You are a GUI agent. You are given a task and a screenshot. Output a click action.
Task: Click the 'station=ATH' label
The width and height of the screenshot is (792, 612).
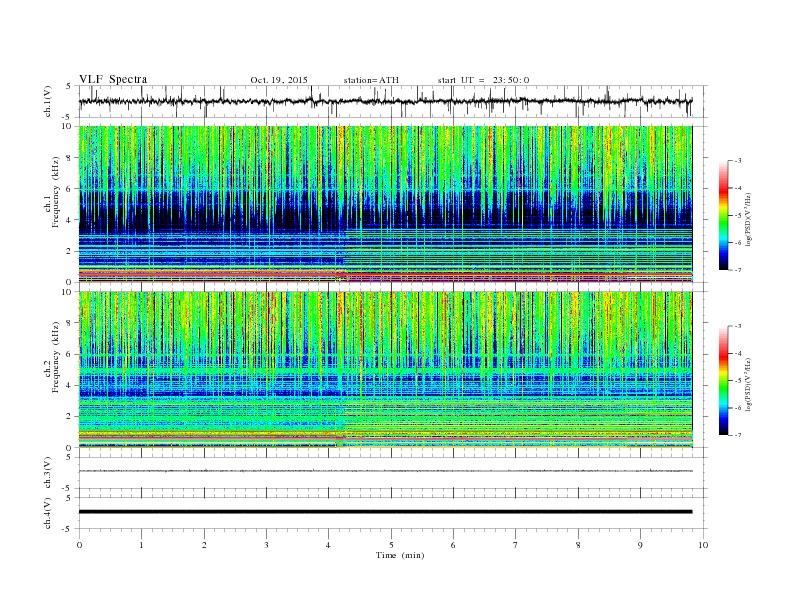[x=371, y=80]
